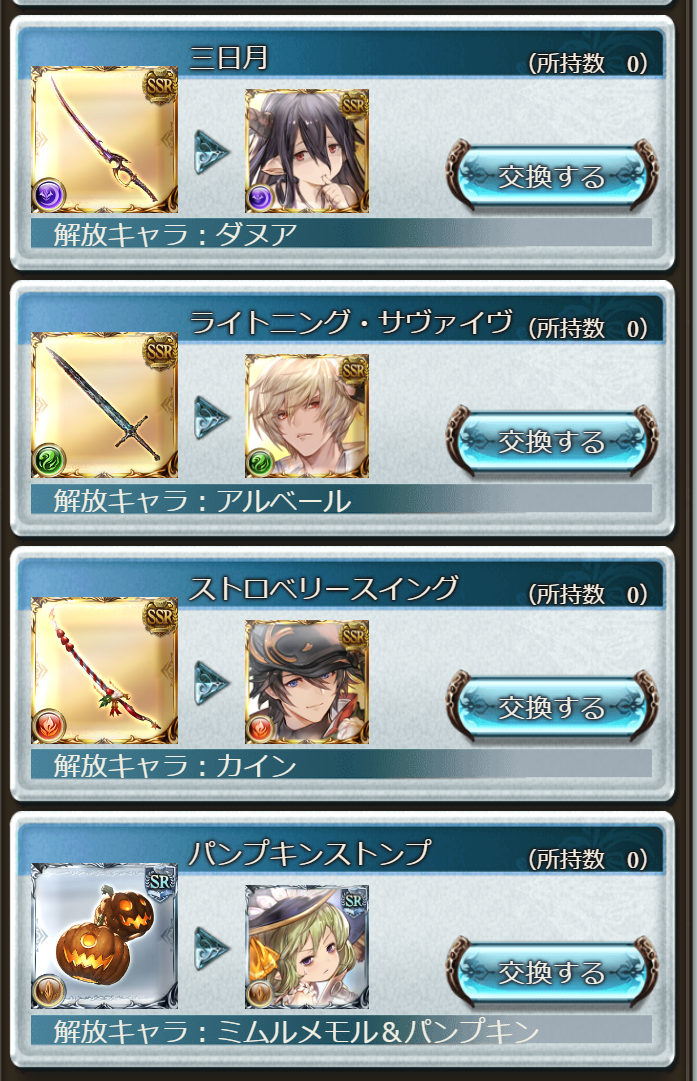The image size is (697, 1081).
Task: Click the 交換する button for 三日月
Action: 552,176
